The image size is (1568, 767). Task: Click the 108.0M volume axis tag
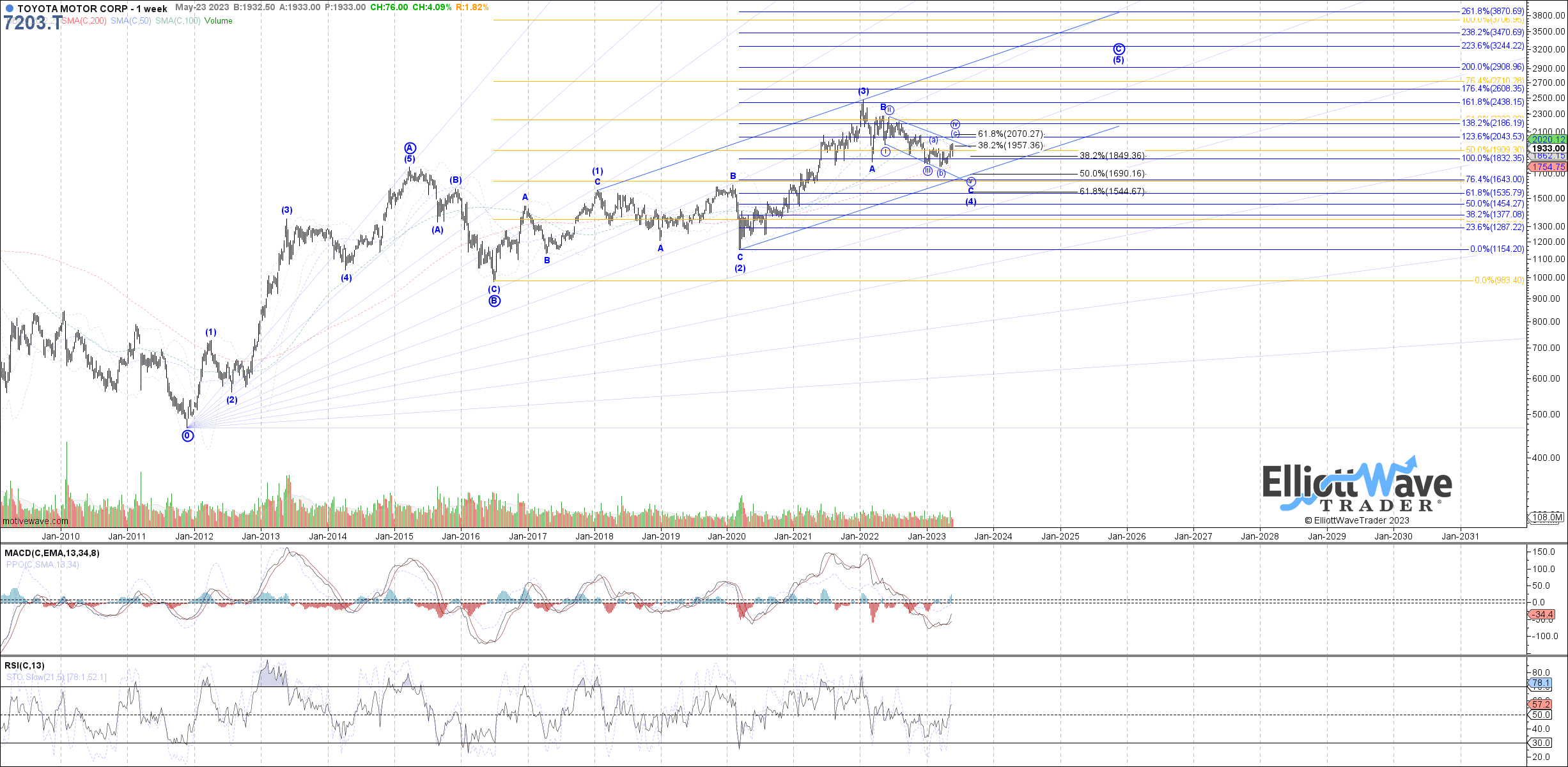[1547, 517]
